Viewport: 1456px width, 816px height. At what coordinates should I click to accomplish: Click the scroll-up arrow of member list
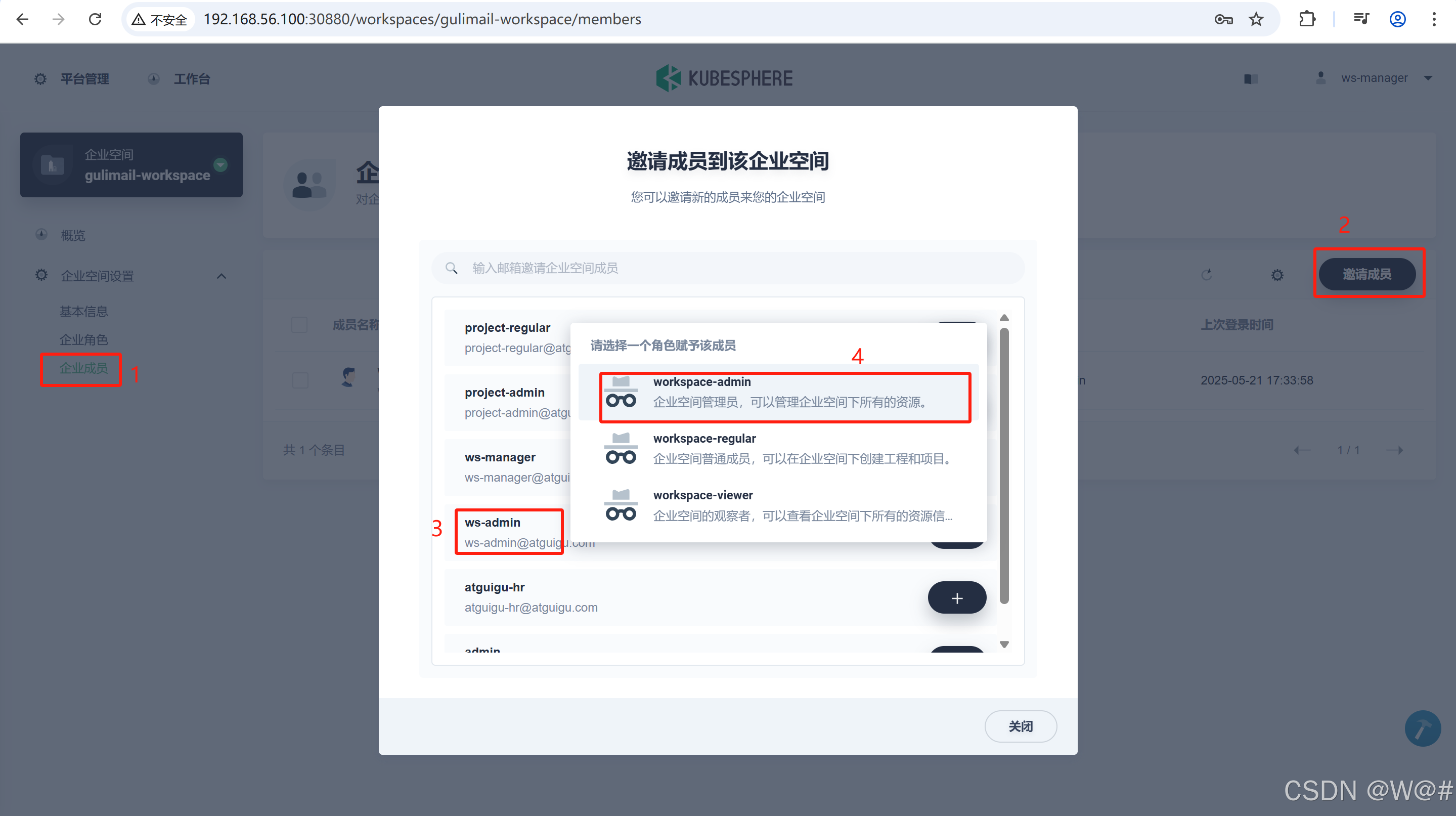[x=1004, y=318]
